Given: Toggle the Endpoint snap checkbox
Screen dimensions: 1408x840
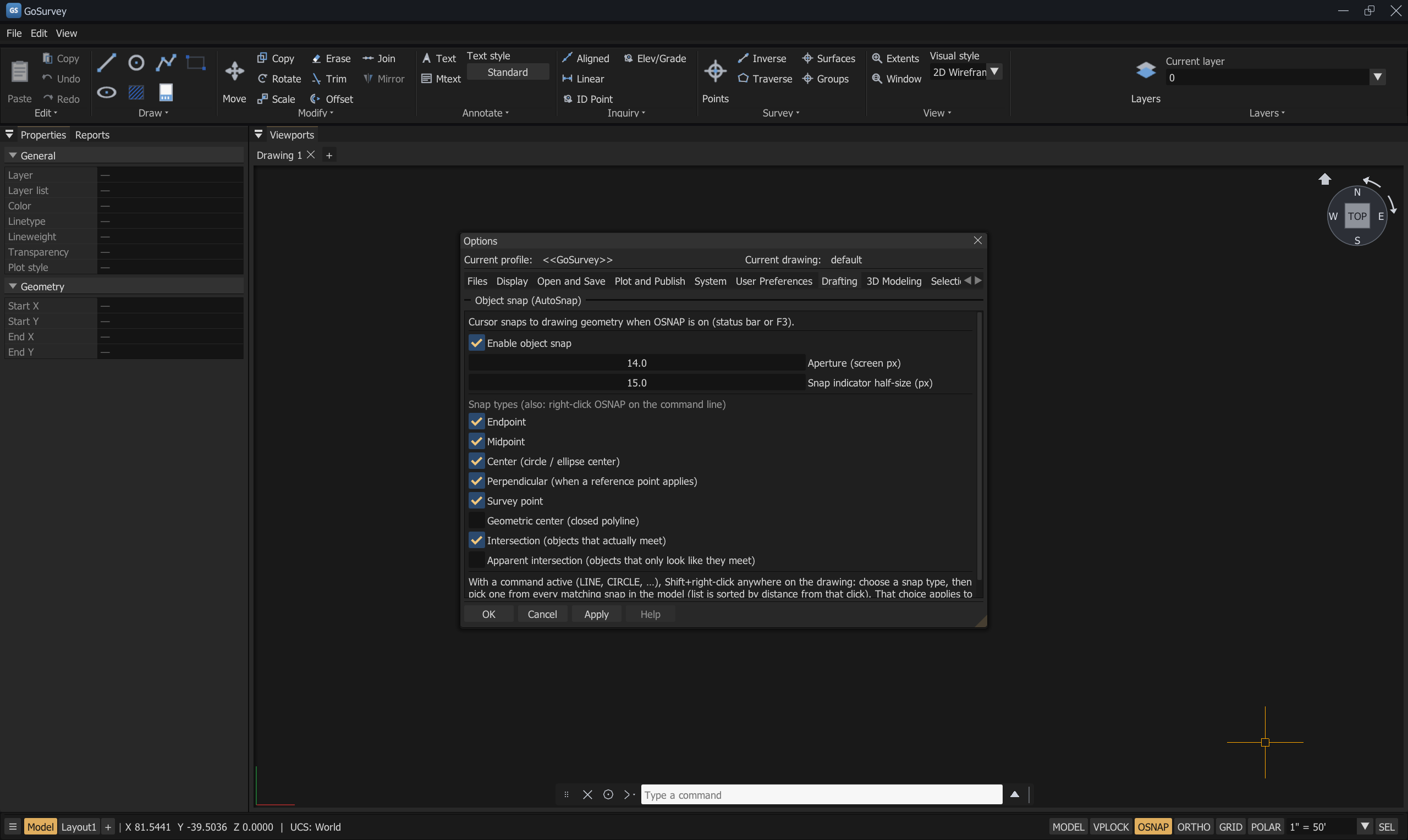Looking at the screenshot, I should tap(477, 422).
